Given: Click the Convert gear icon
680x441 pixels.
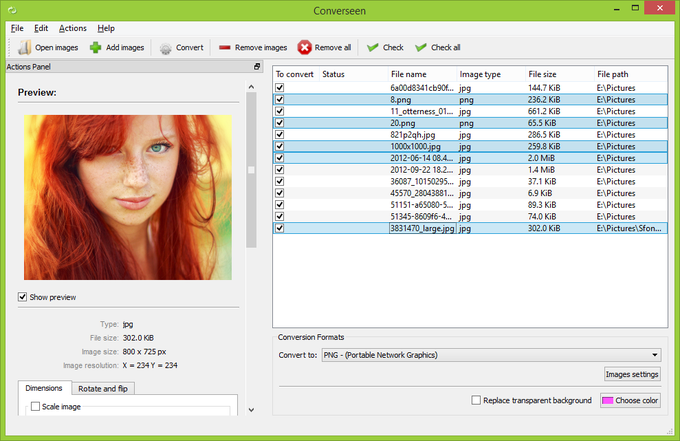Looking at the screenshot, I should (x=165, y=48).
